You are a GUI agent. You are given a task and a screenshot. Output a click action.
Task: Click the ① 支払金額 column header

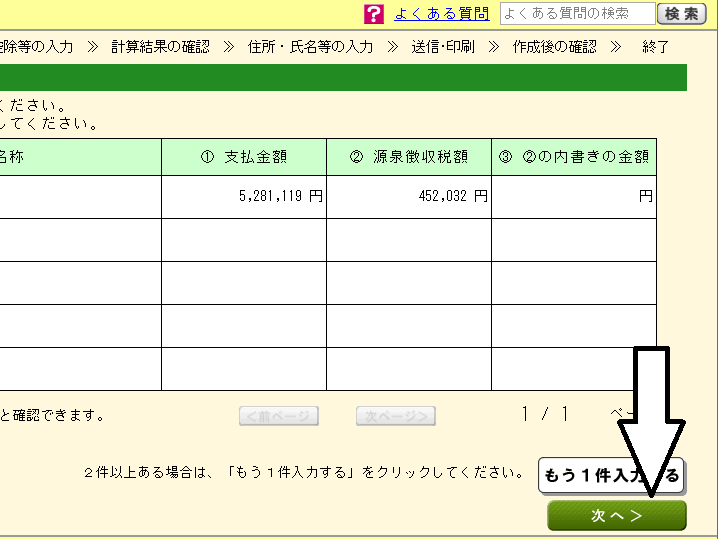(x=244, y=157)
